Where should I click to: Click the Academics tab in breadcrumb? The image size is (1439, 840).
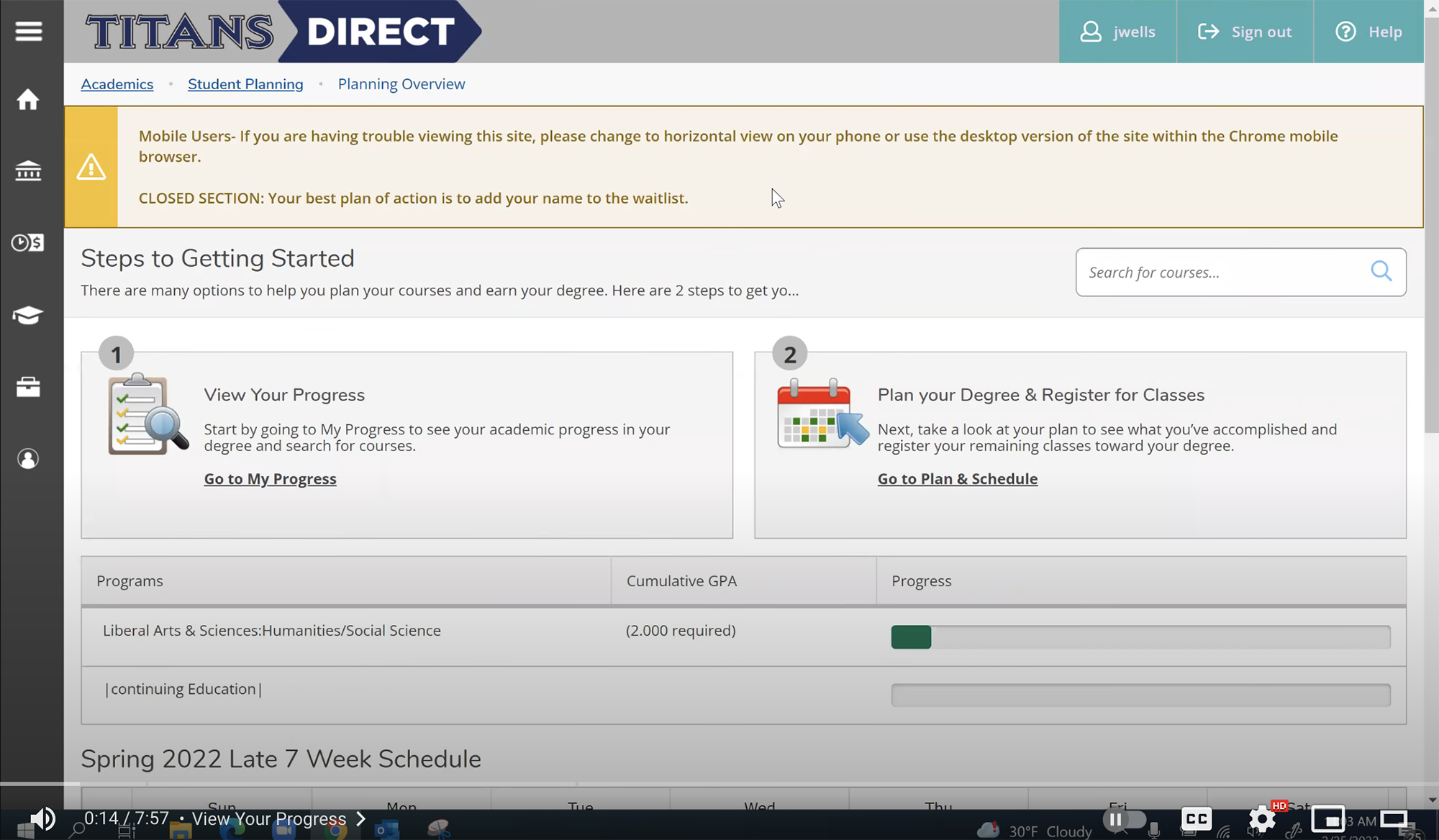tap(117, 84)
